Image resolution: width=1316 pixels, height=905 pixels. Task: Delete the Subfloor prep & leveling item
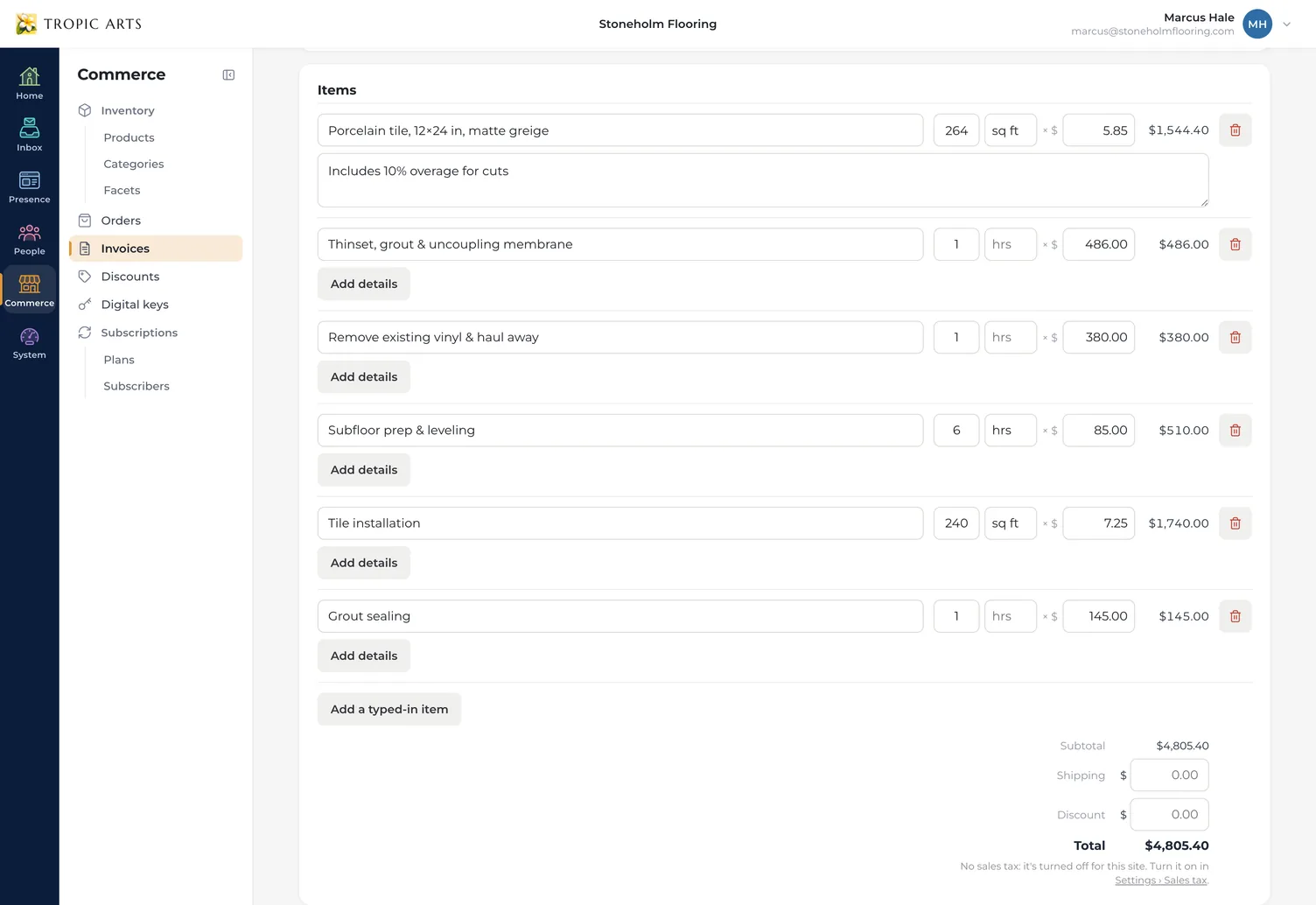pyautogui.click(x=1235, y=430)
